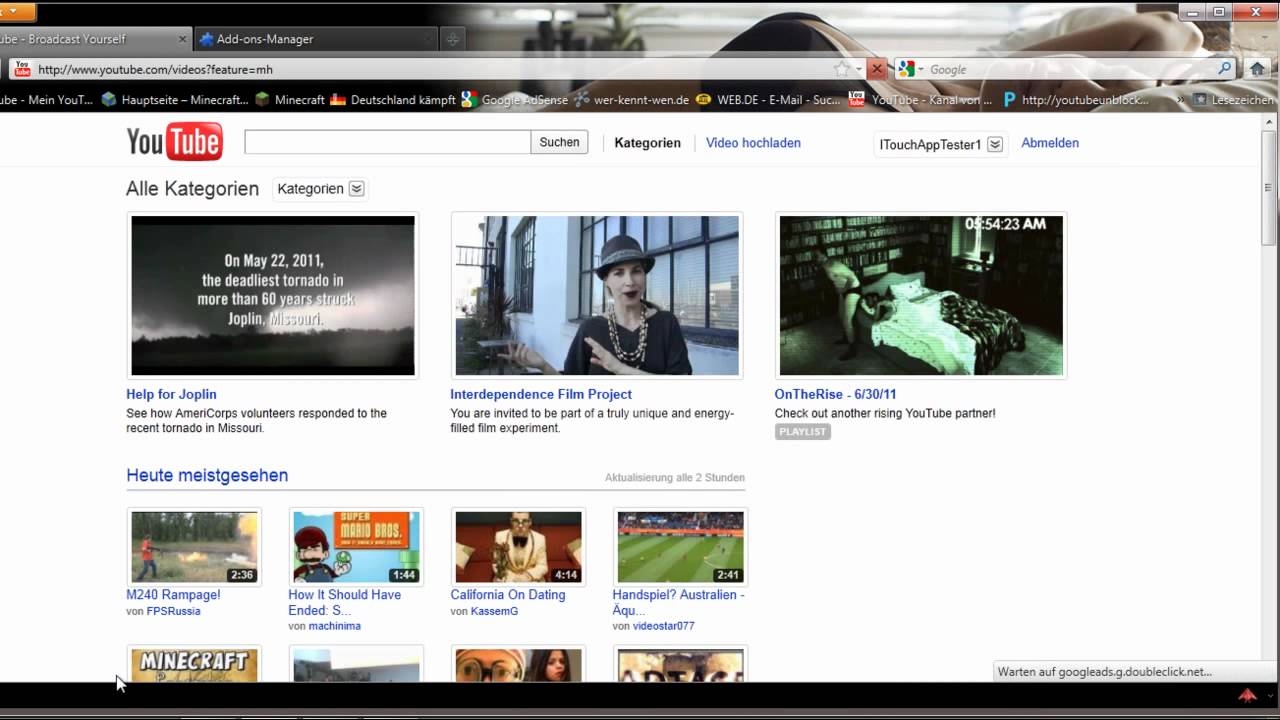The image size is (1280, 720).
Task: Click 'Interdependence Film Project' title link
Action: coord(541,394)
